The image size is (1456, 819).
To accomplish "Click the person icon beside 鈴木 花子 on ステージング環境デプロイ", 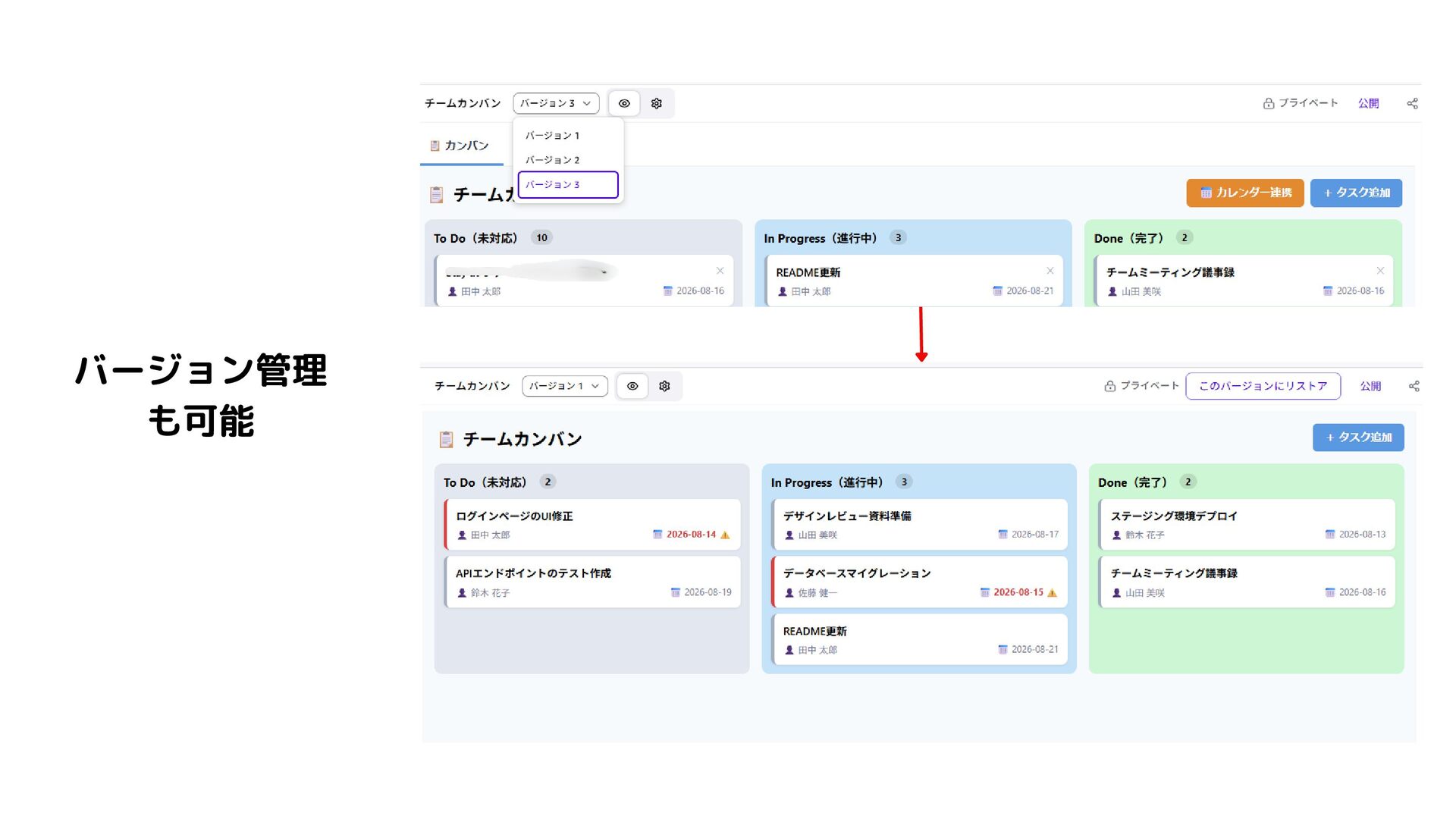I will pos(1116,535).
